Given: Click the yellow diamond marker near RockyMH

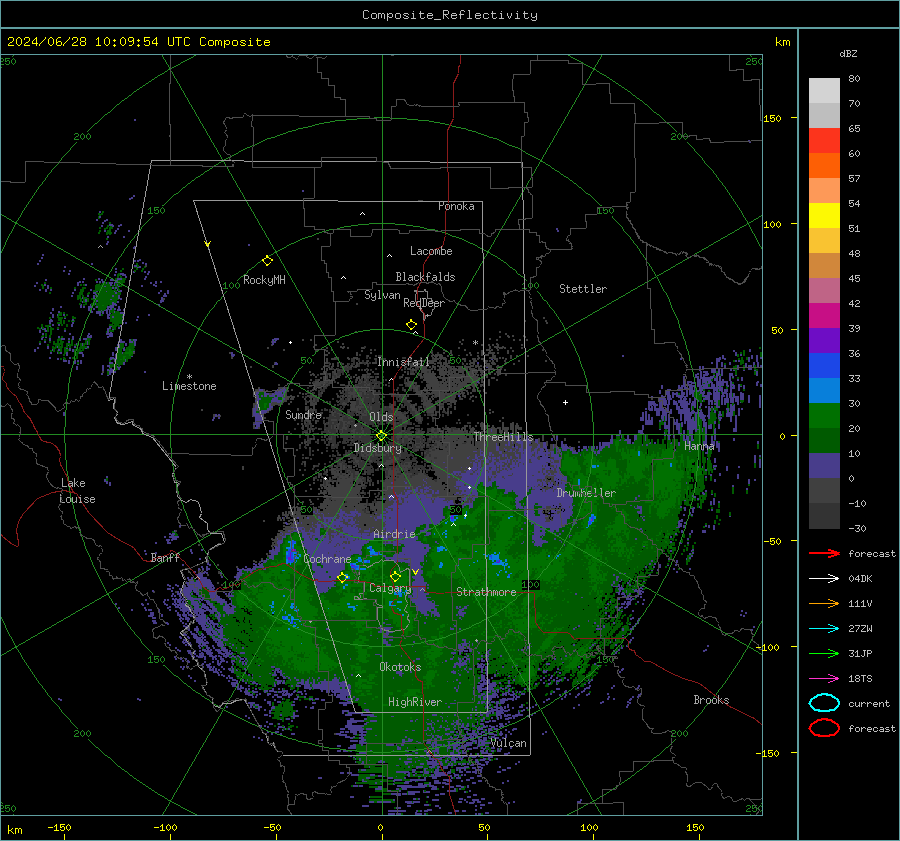Looking at the screenshot, I should pyautogui.click(x=267, y=261).
